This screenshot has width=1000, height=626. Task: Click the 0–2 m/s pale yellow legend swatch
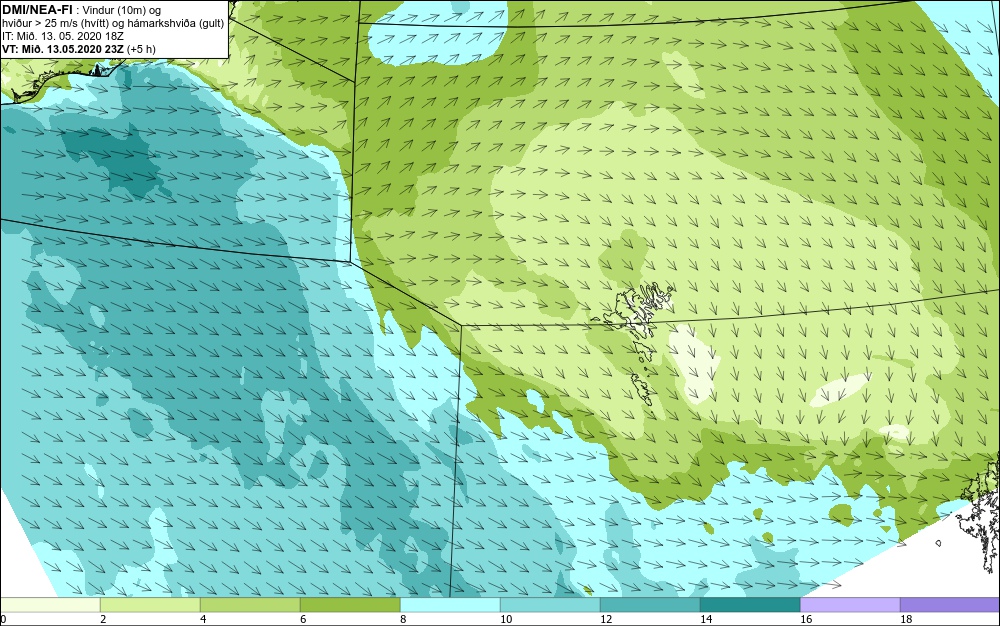tap(50, 605)
